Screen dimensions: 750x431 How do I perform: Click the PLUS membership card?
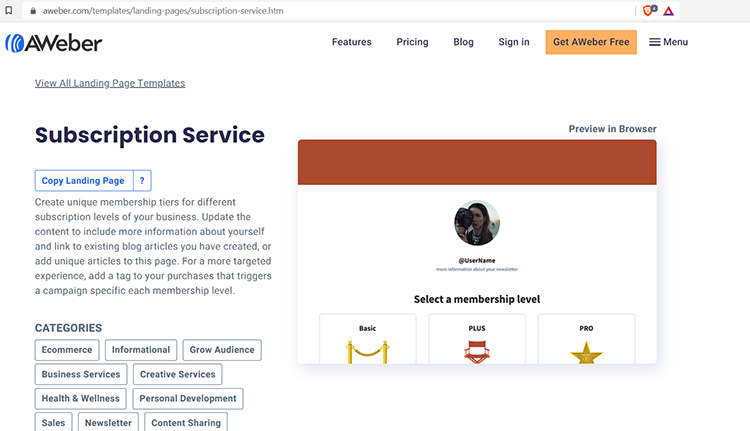click(477, 339)
